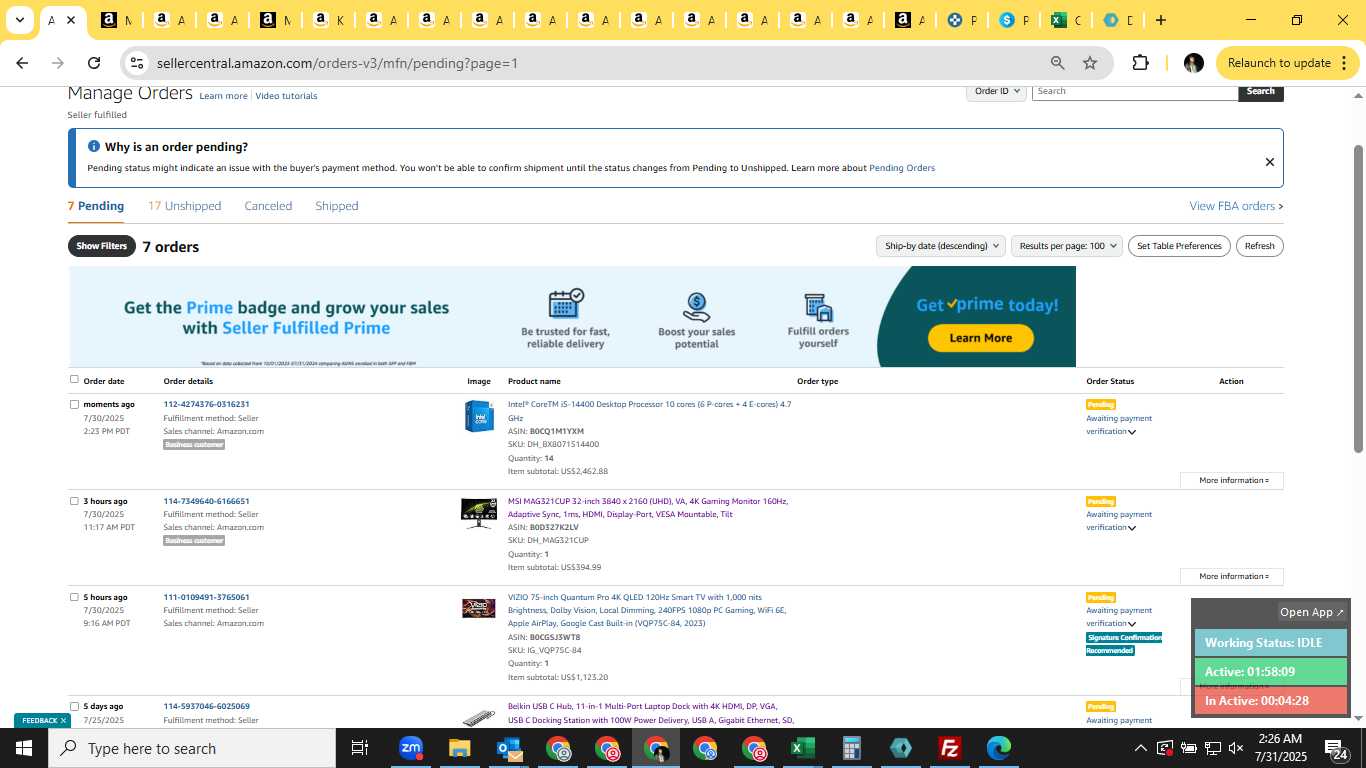Bookmark this page with the star icon

[x=1090, y=63]
